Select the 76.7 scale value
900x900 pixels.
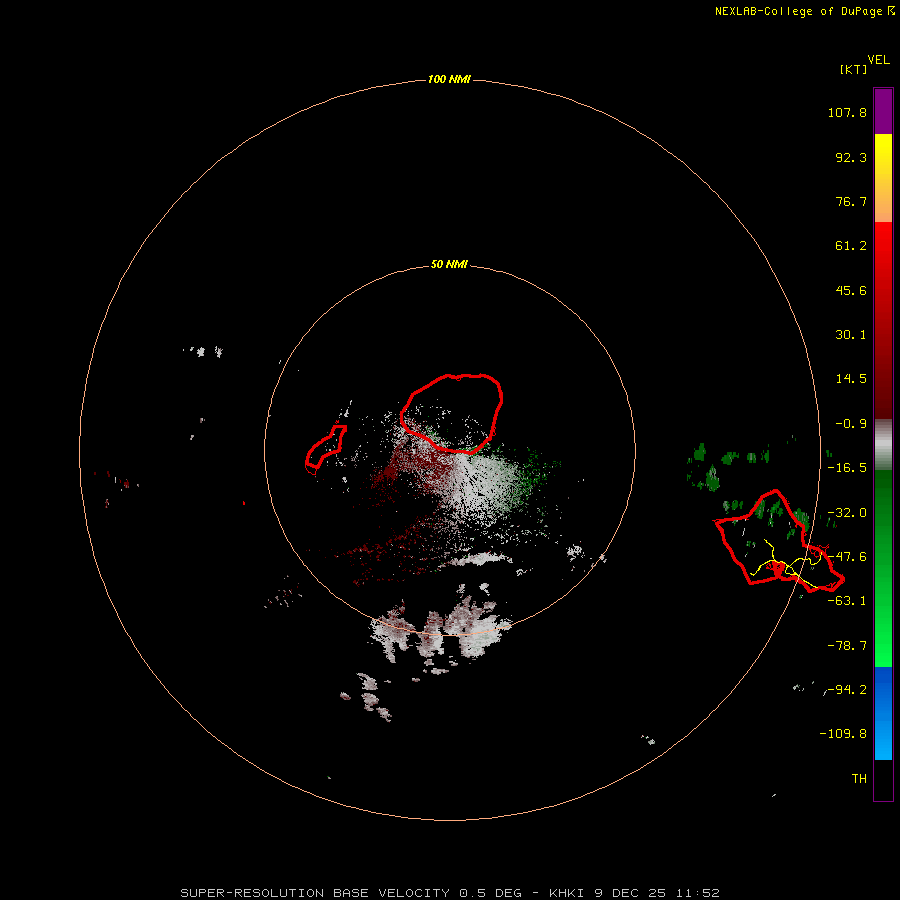tap(851, 201)
